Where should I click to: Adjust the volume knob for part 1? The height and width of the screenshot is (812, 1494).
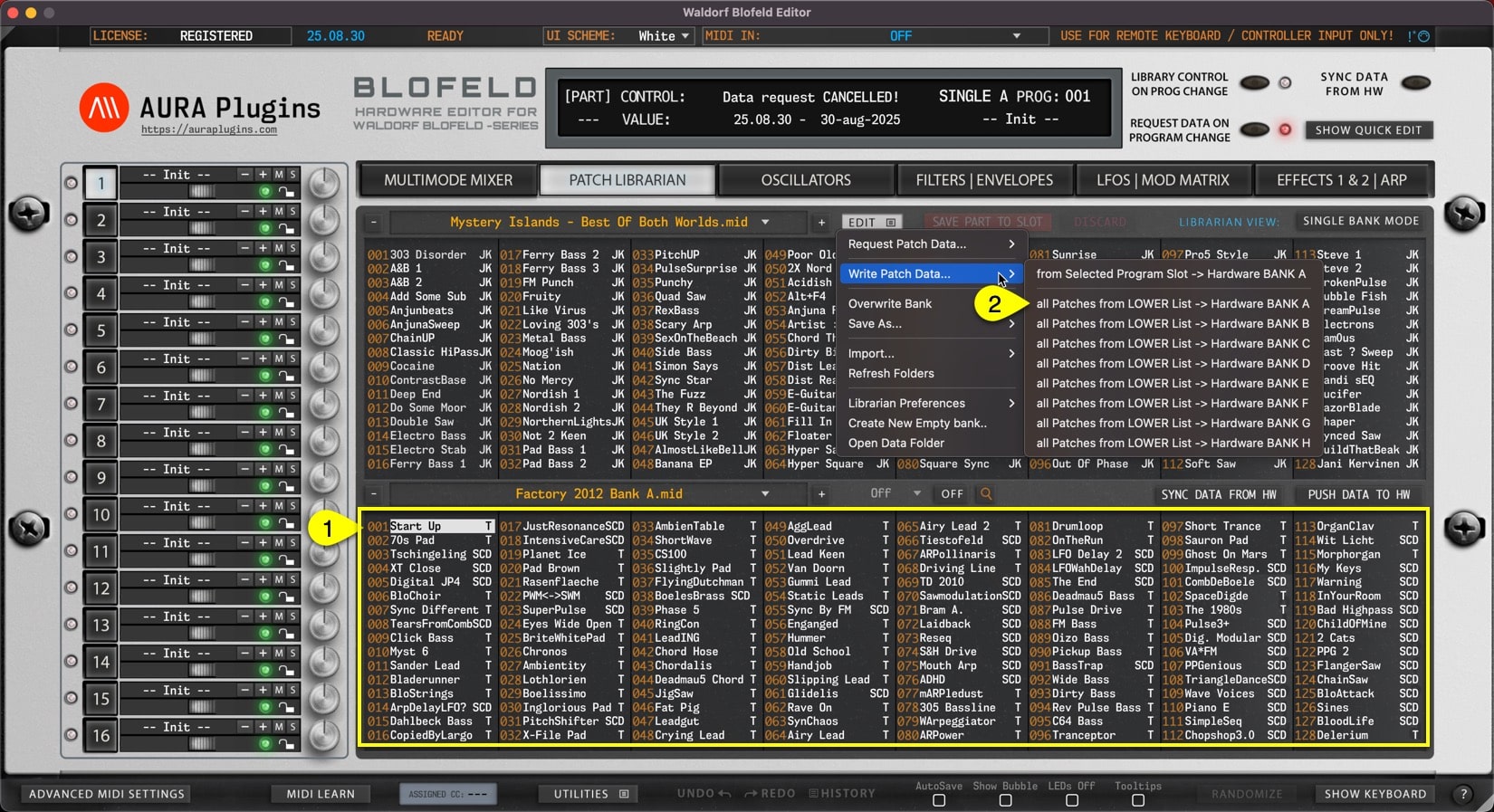click(x=323, y=183)
